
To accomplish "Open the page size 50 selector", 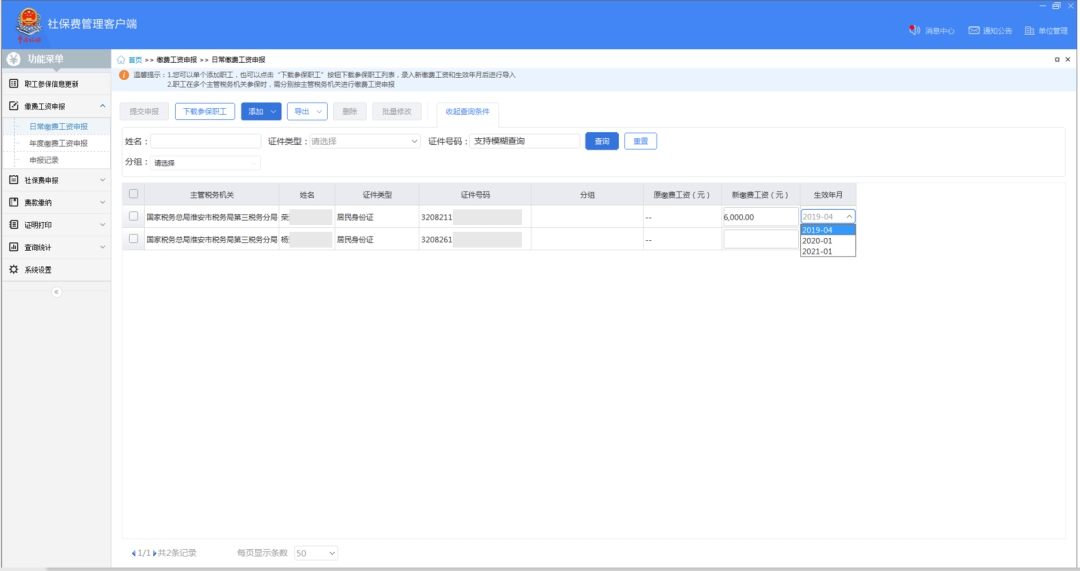I will point(316,553).
